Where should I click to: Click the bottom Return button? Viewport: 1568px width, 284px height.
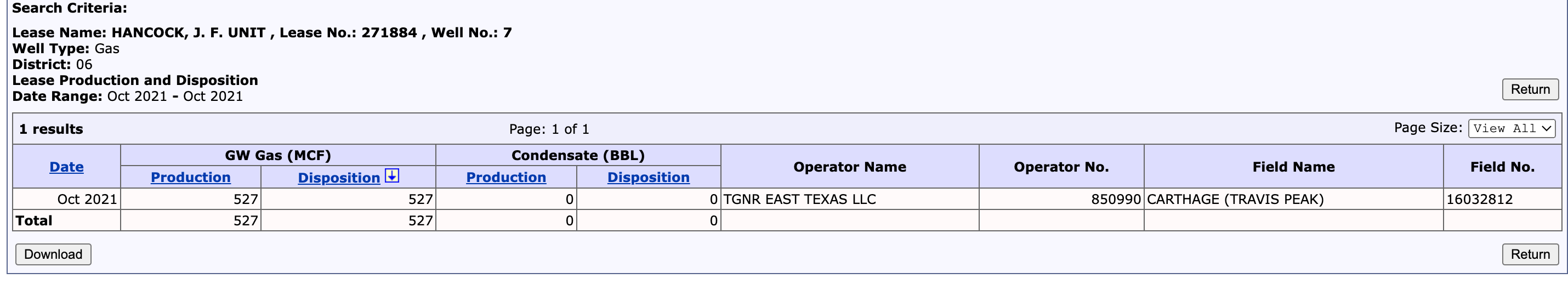point(1530,254)
